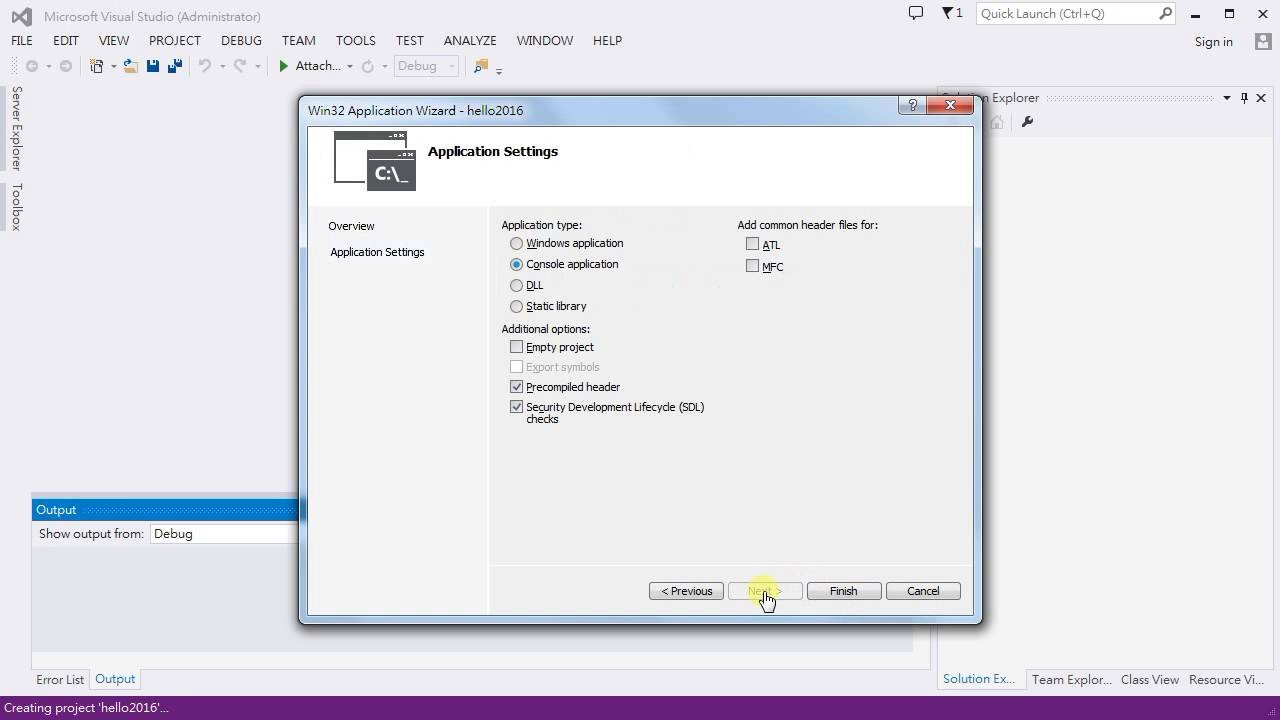Open the Show output from combo box

(x=224, y=534)
